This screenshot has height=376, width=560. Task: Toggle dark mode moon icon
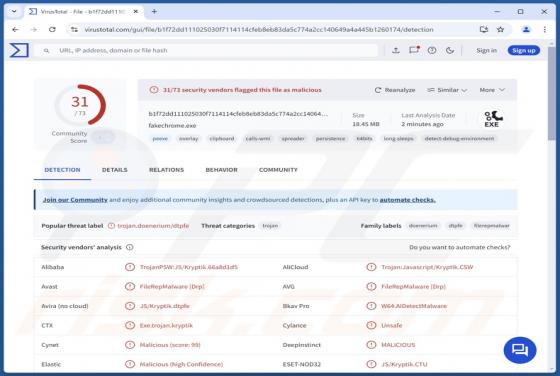(450, 50)
